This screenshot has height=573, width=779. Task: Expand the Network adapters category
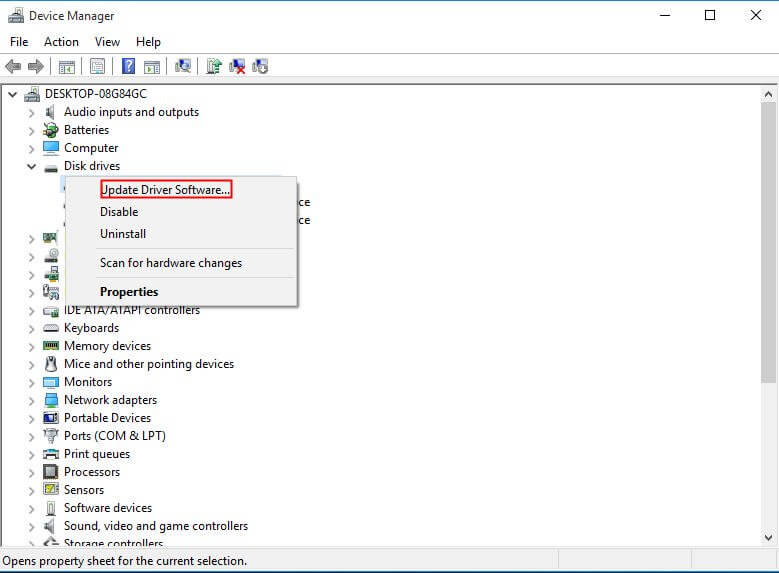(32, 400)
